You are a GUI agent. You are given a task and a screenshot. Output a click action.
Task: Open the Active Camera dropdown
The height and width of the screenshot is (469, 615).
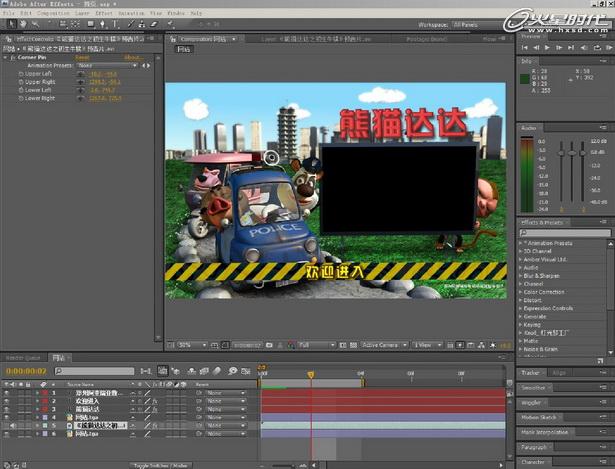(384, 345)
